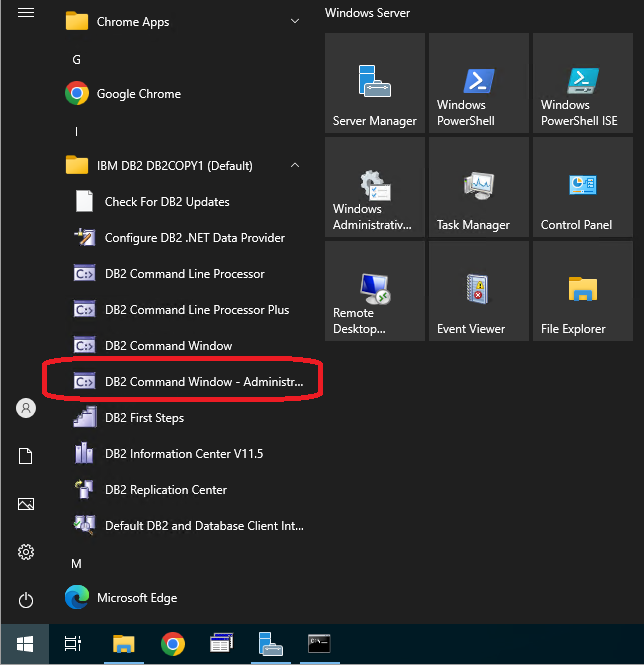Click the DB2 First Steps icon
644x665 pixels.
point(85,418)
